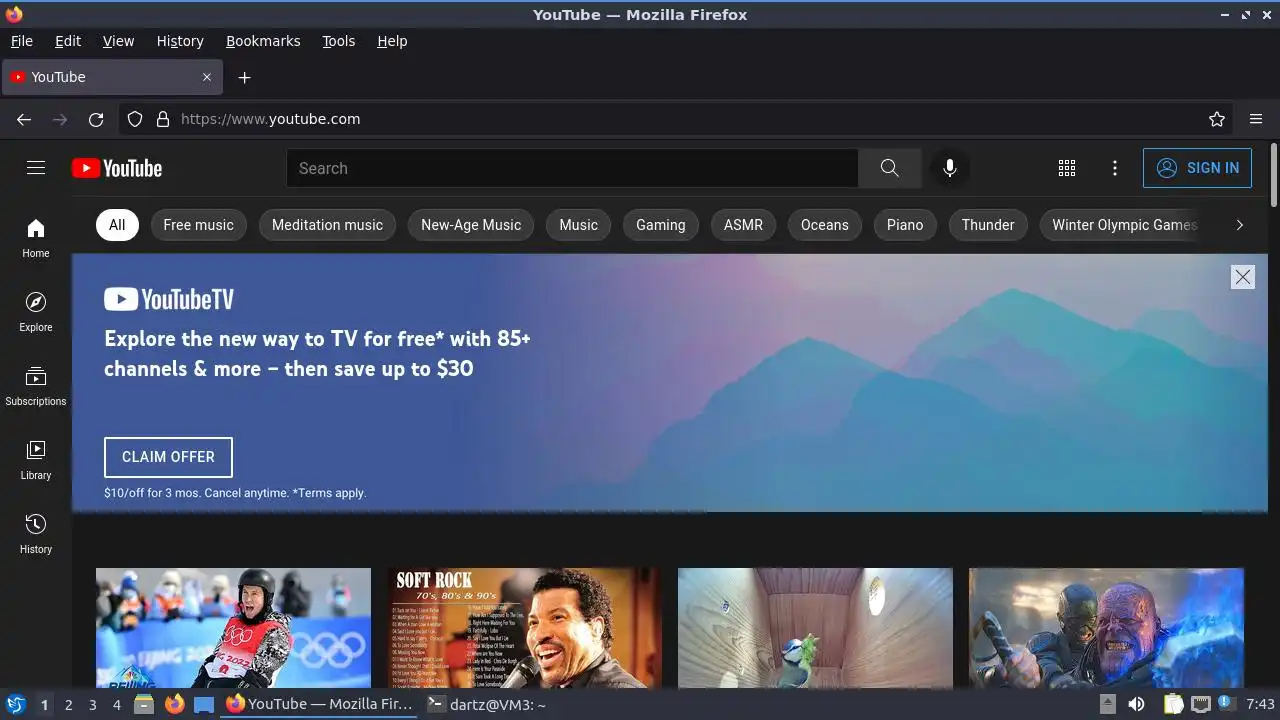Click the site padlock icon
The width and height of the screenshot is (1280, 720).
pos(163,119)
